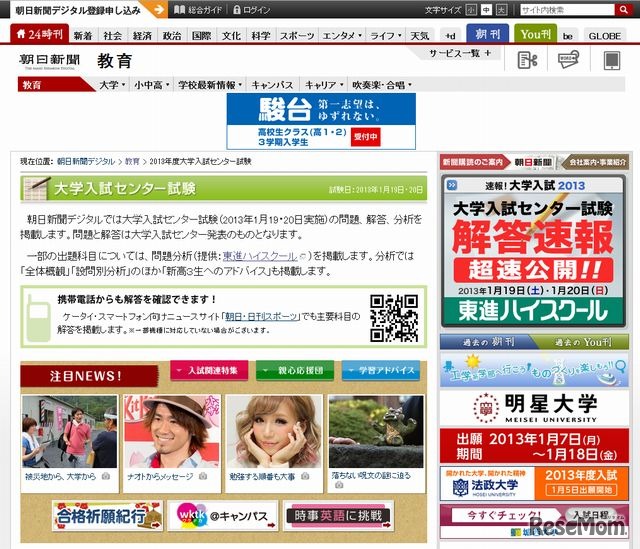
Task: Click the 駿台 advertisement banner
Action: pyautogui.click(x=321, y=121)
